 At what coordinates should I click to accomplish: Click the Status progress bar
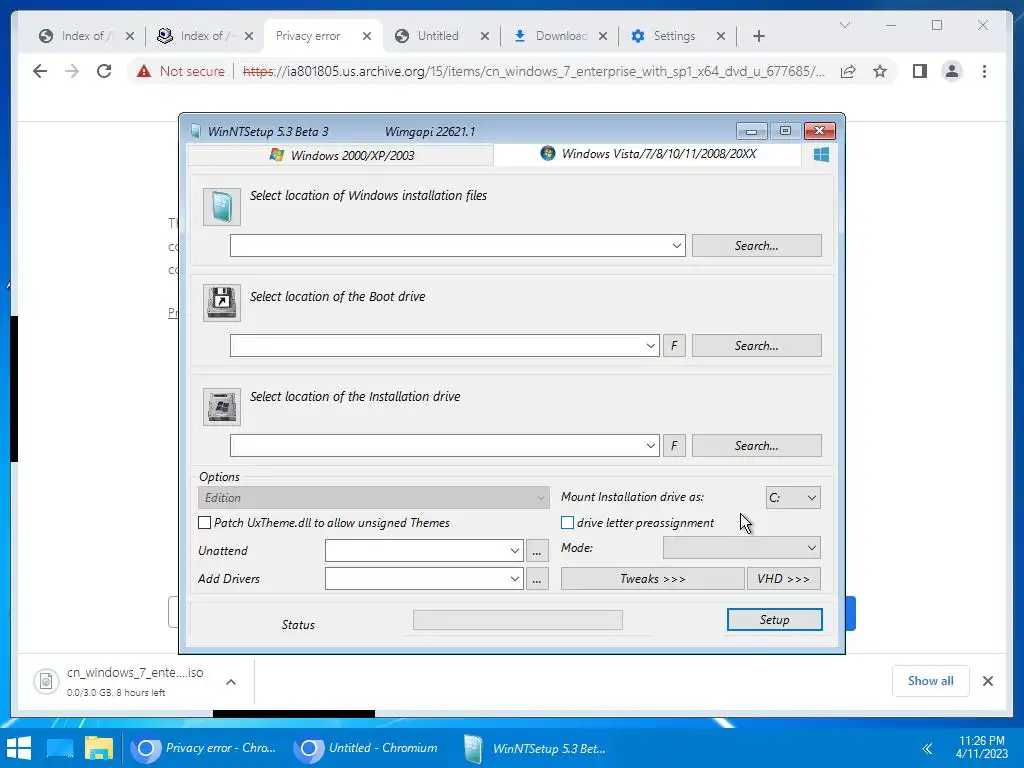[x=518, y=620]
